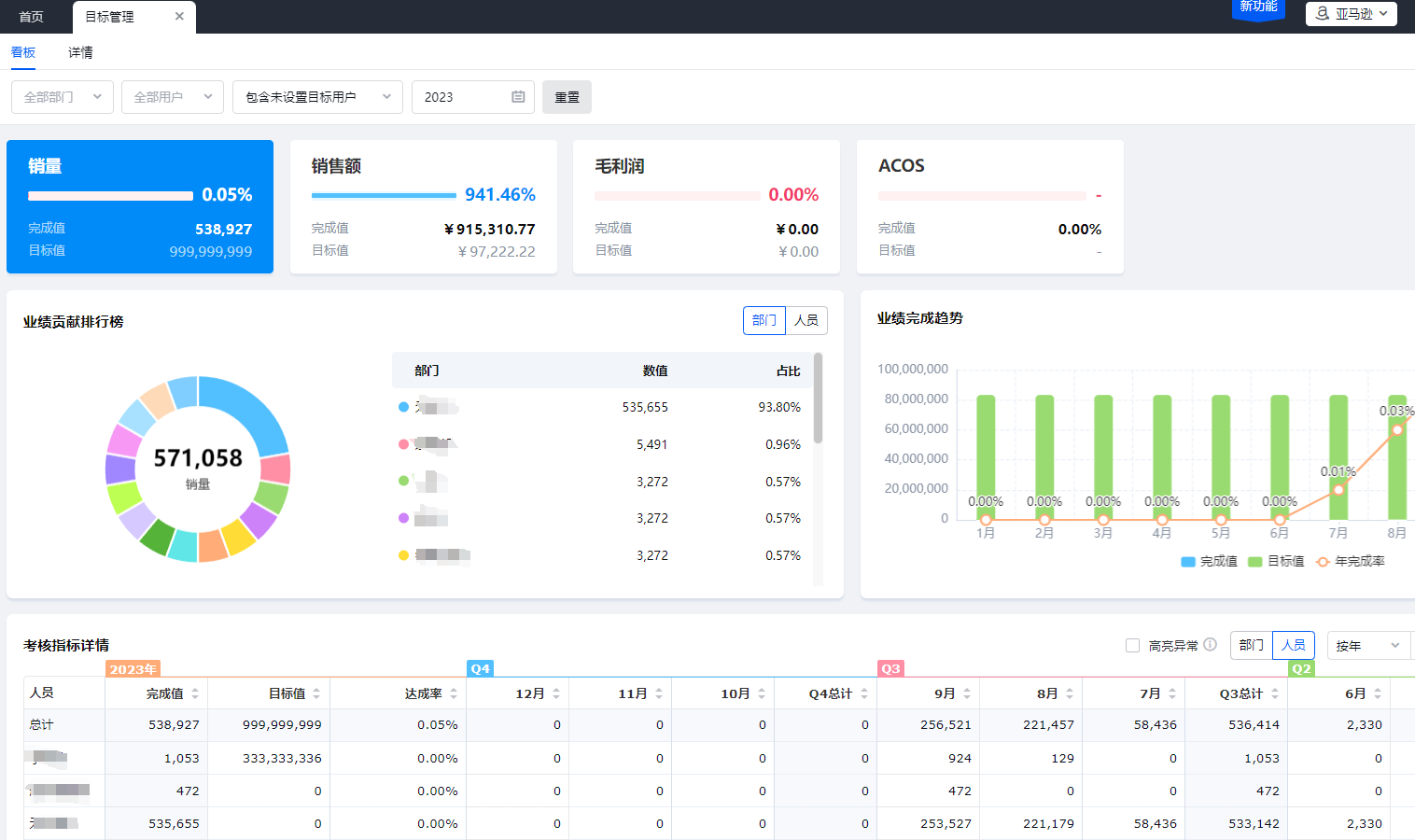Click the 93.80% ranking row value
Screen dimensions: 1415x840
point(779,407)
